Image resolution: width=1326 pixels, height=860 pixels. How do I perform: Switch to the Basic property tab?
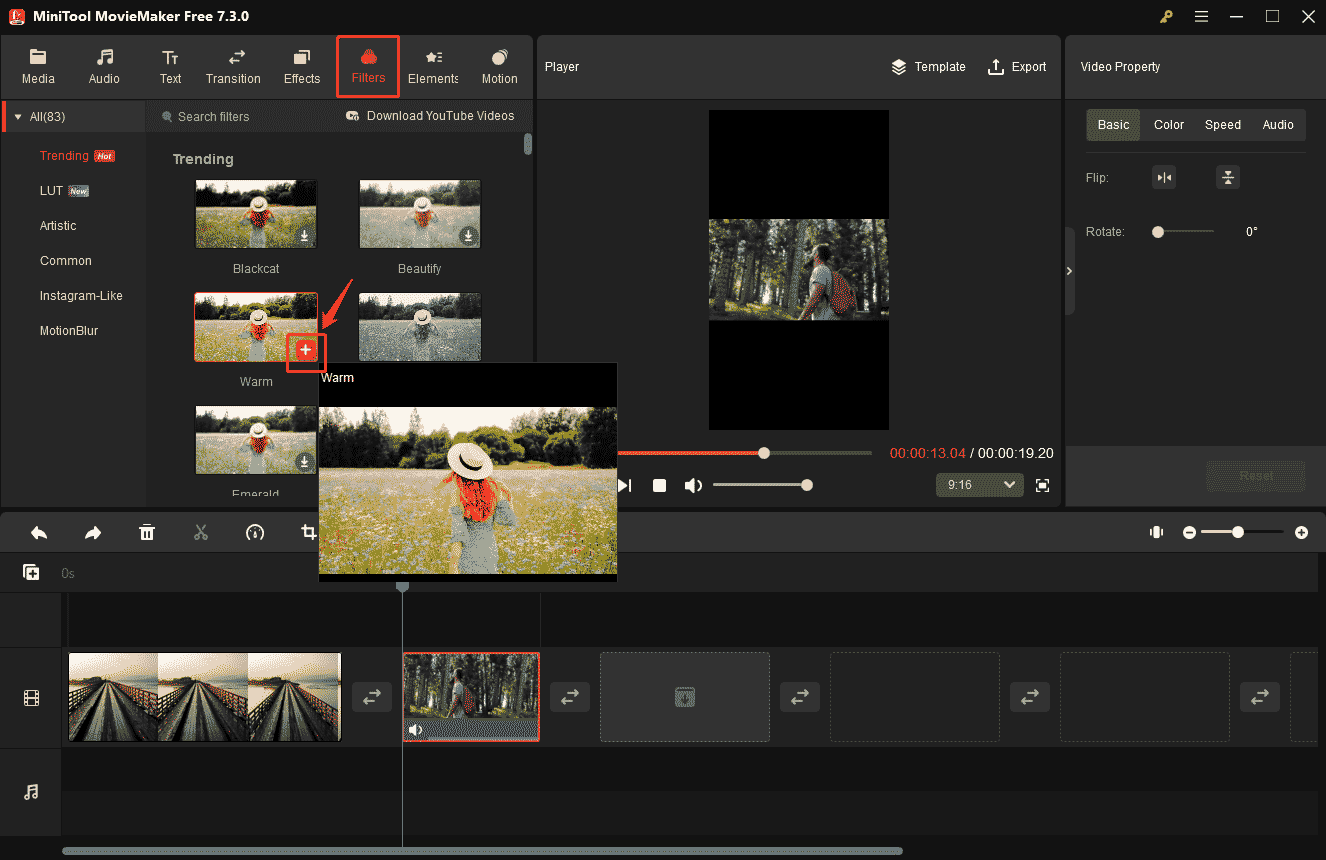[1113, 125]
